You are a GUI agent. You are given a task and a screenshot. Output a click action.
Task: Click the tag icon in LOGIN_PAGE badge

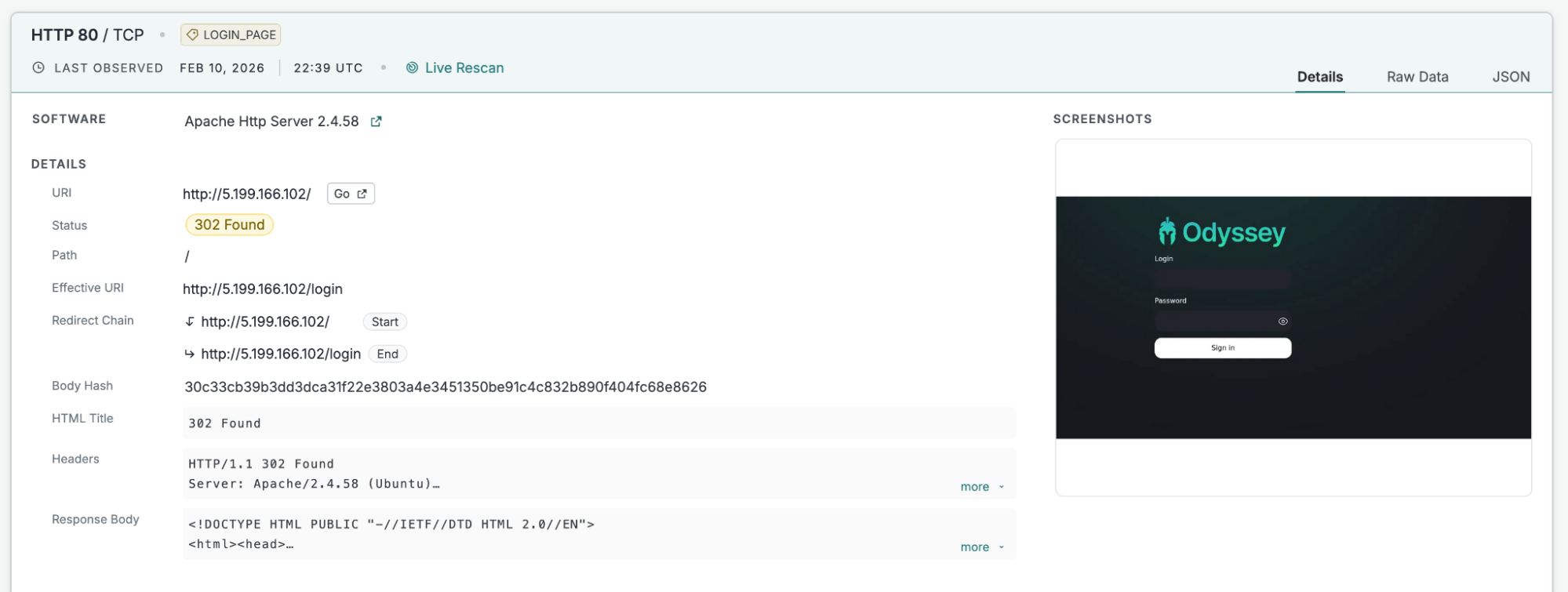pyautogui.click(x=192, y=35)
